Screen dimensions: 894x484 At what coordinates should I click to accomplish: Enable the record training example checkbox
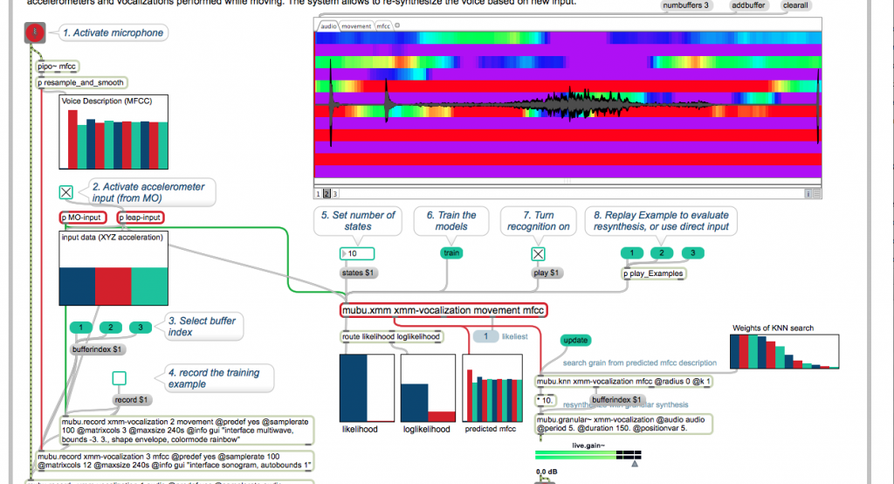click(119, 378)
